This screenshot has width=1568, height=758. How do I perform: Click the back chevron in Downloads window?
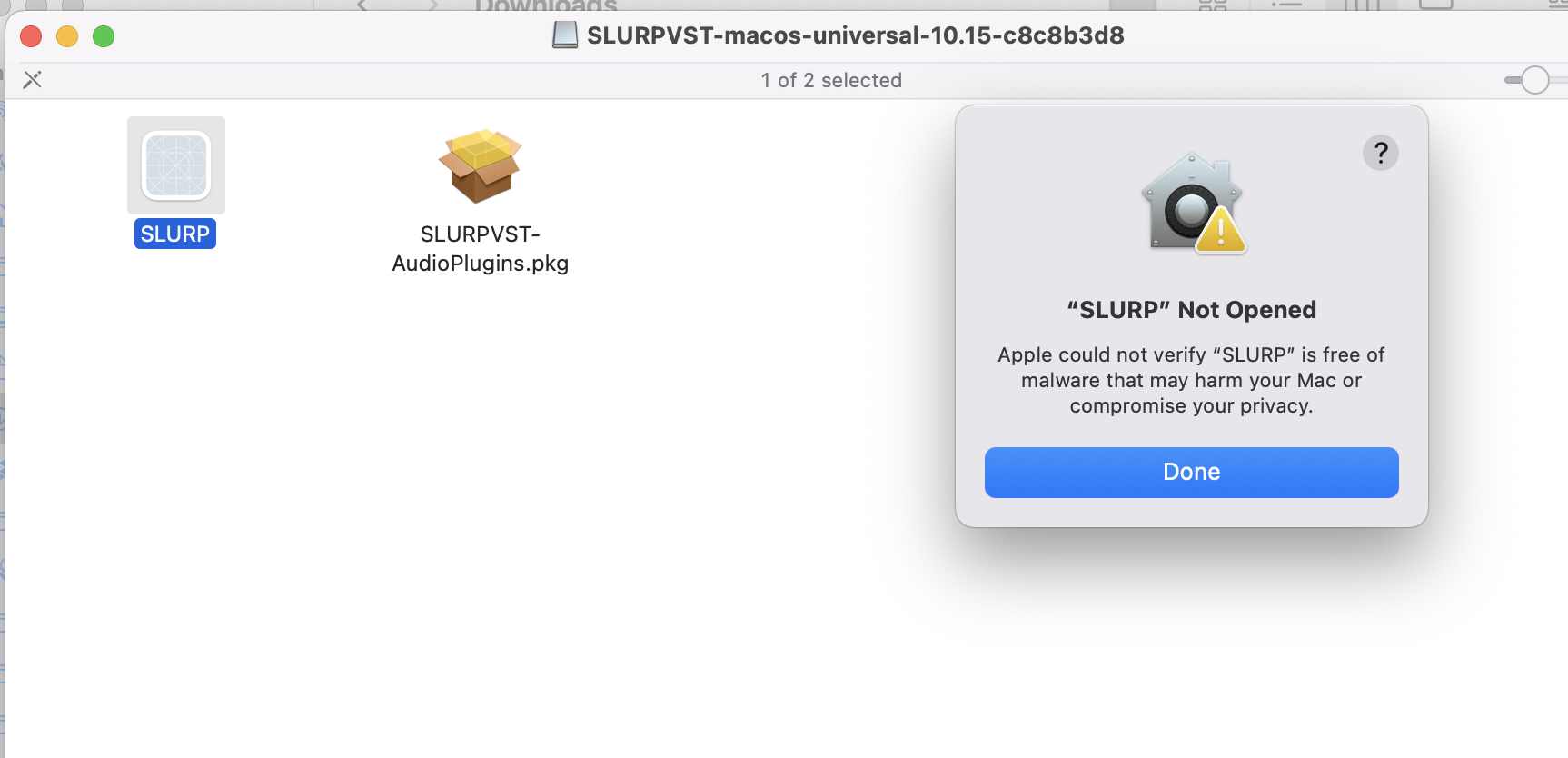tap(362, 5)
